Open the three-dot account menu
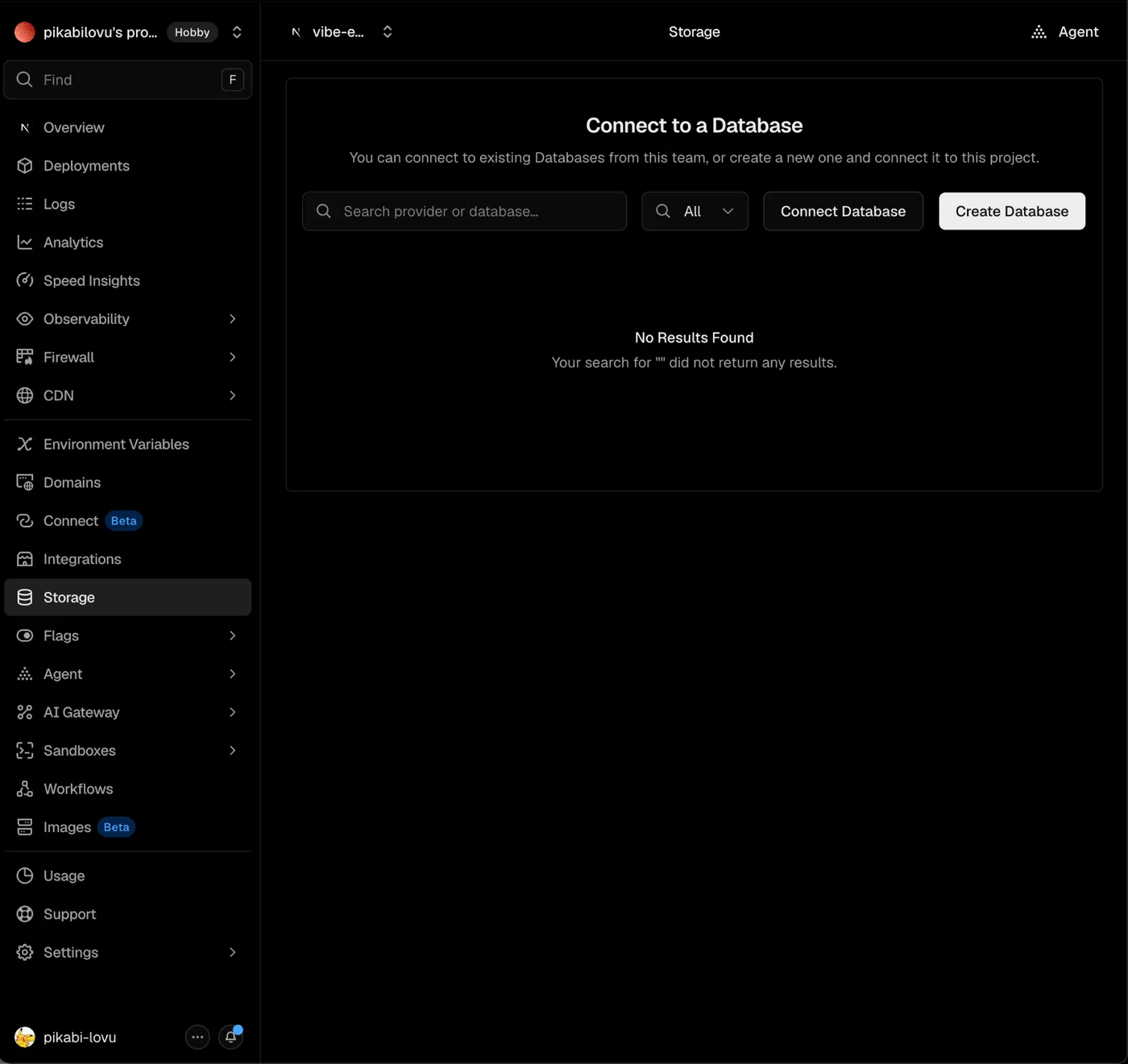 [x=197, y=1037]
